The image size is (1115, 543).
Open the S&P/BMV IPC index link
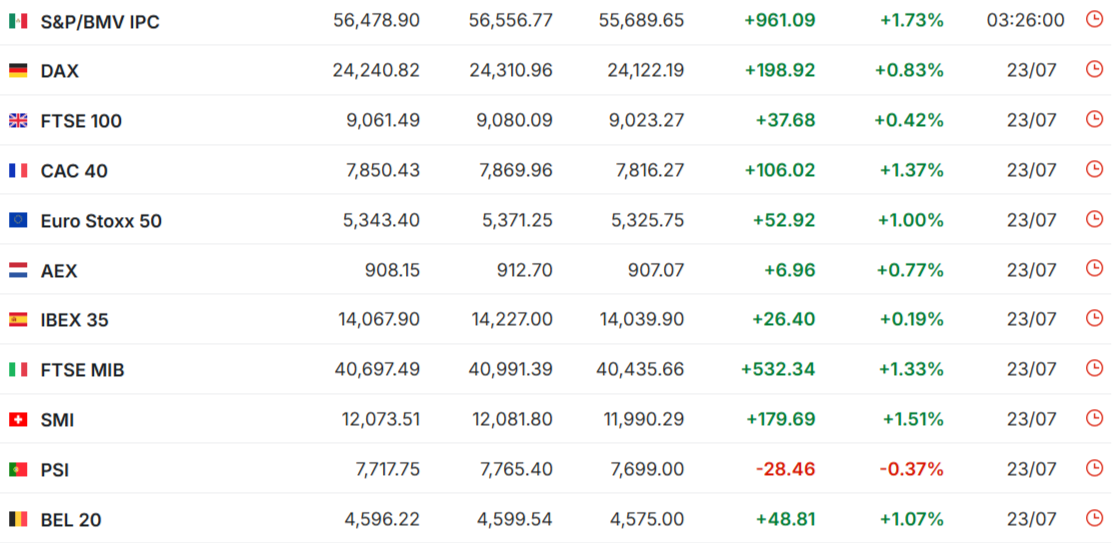[100, 22]
